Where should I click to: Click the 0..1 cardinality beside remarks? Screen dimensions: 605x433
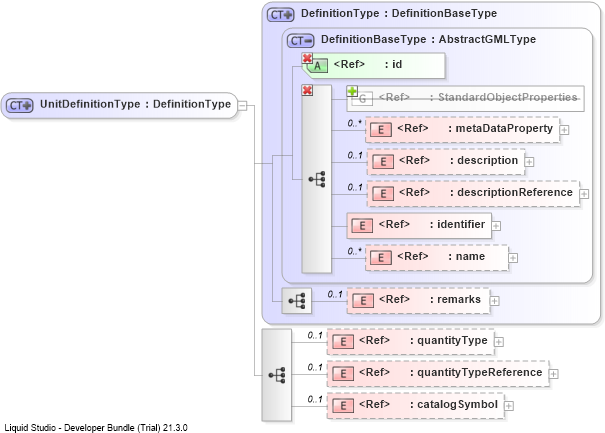coord(335,294)
